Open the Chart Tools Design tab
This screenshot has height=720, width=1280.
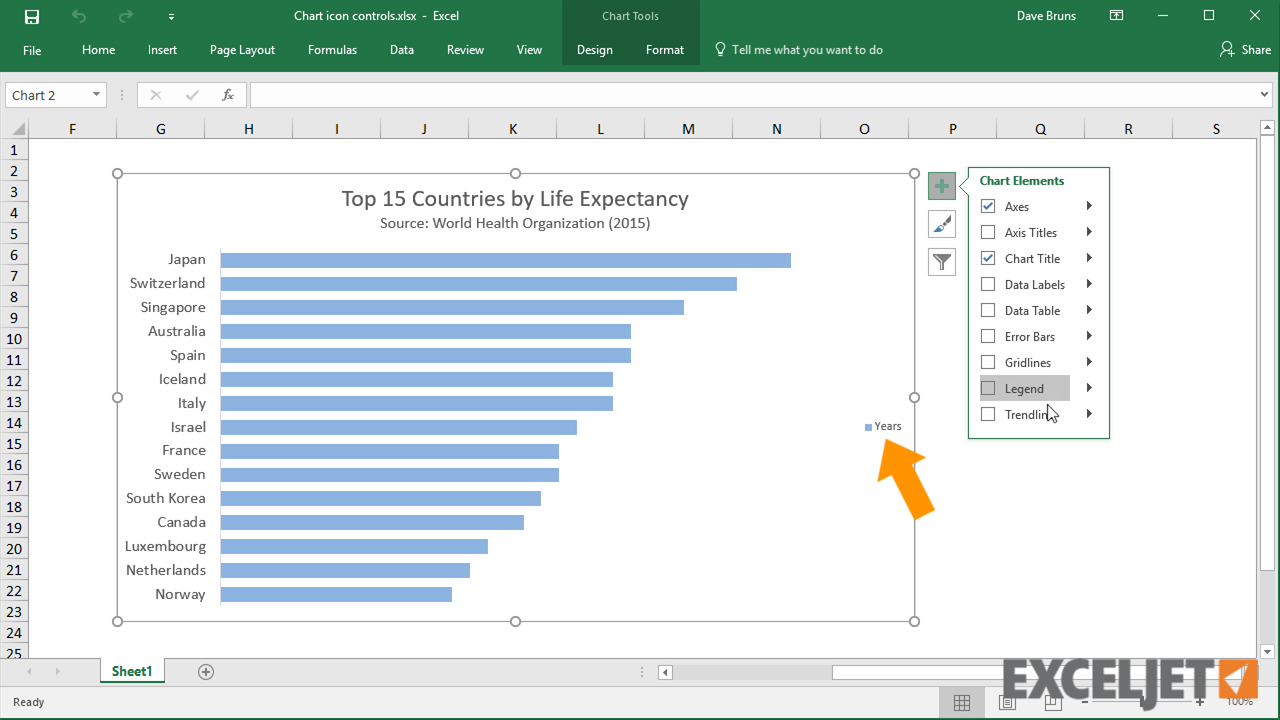(594, 49)
